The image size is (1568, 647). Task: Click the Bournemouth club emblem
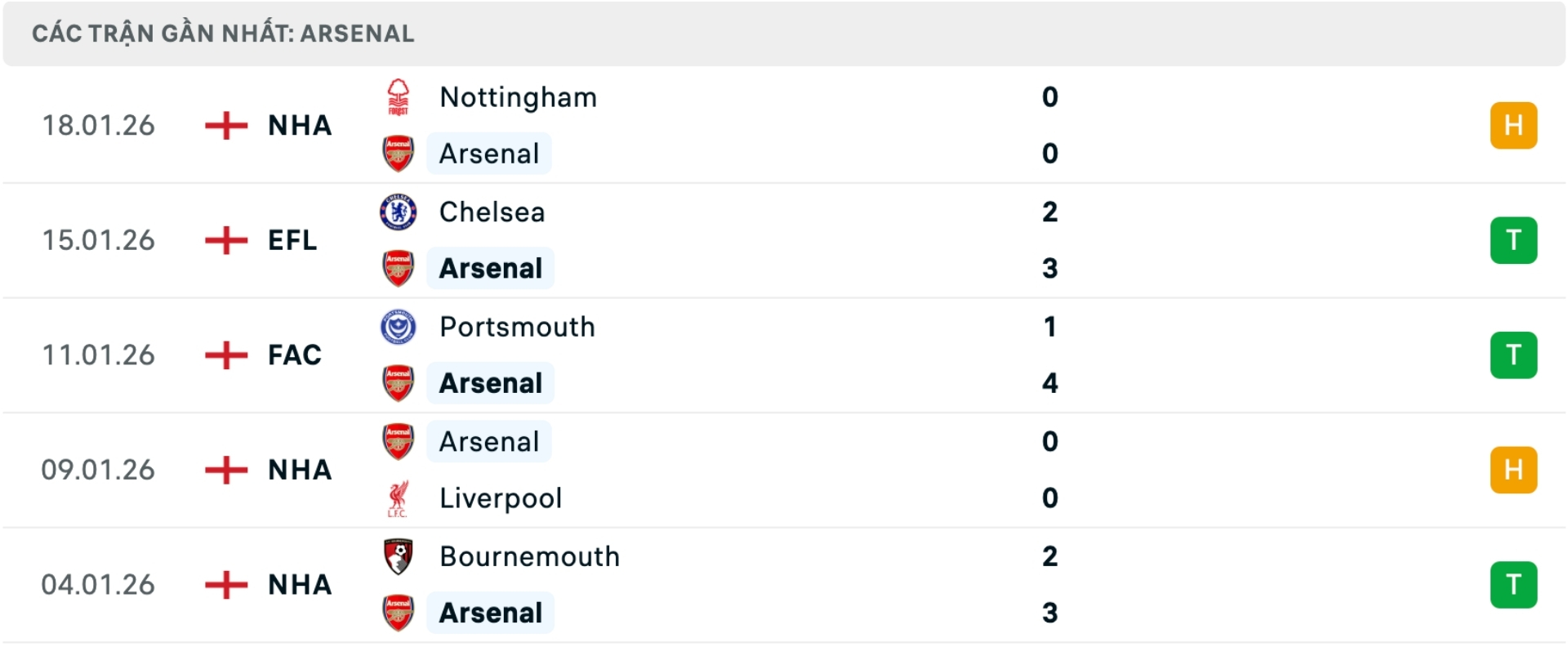[399, 556]
